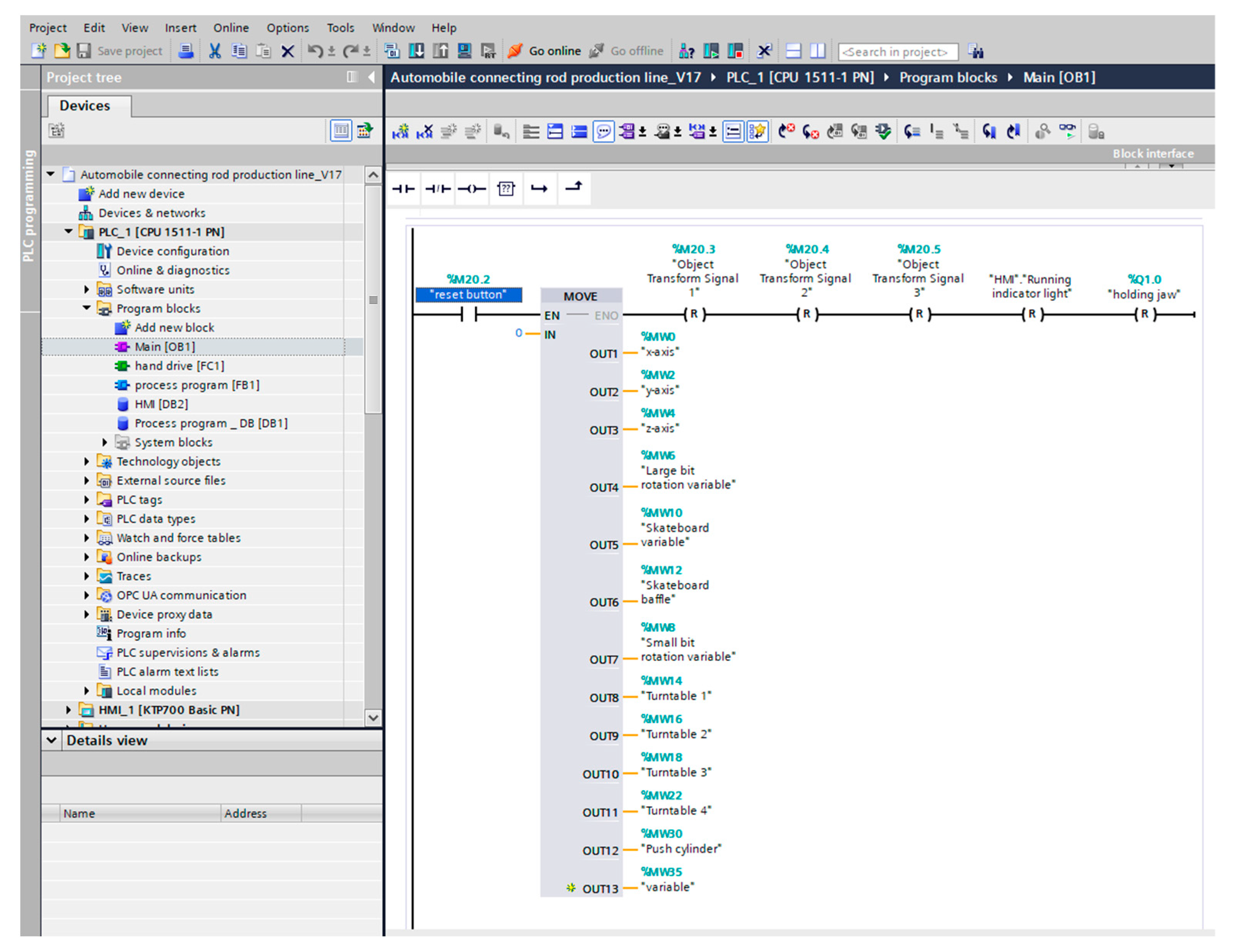
Task: Insert a normally open contact
Action: 404,189
